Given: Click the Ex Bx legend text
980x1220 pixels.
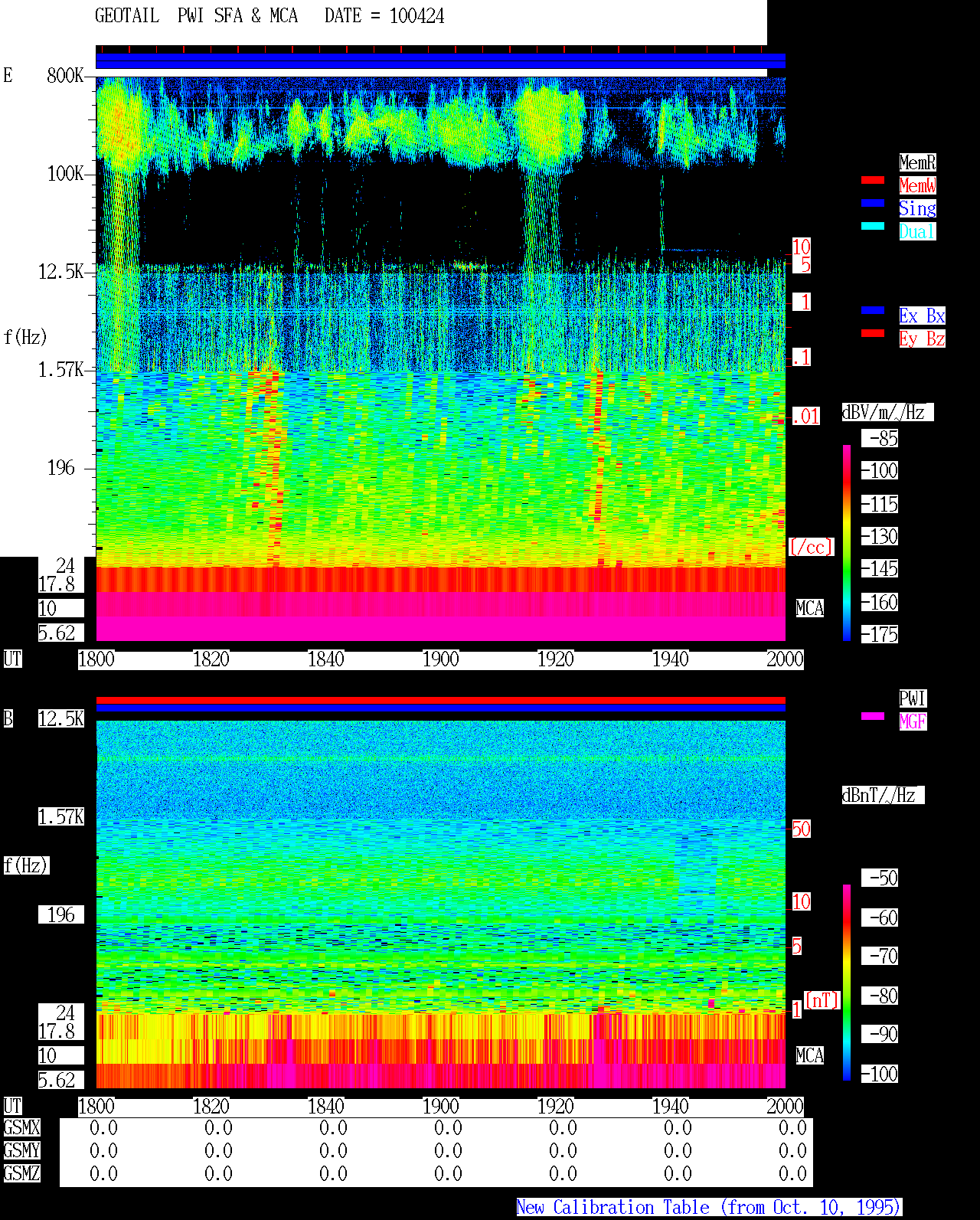Looking at the screenshot, I should click(922, 316).
